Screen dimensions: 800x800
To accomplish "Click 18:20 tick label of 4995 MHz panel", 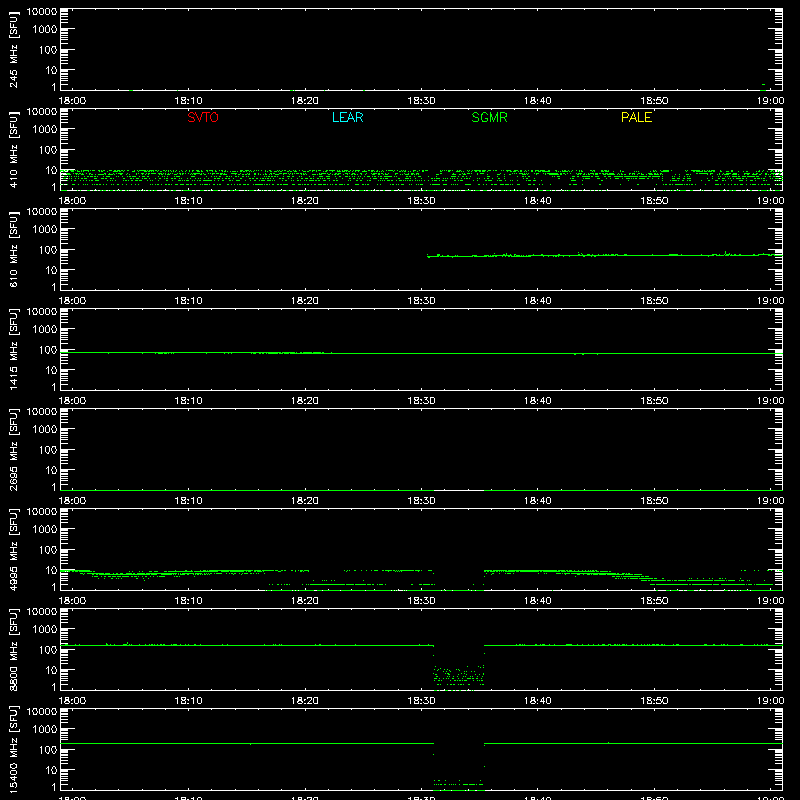I will point(305,601).
